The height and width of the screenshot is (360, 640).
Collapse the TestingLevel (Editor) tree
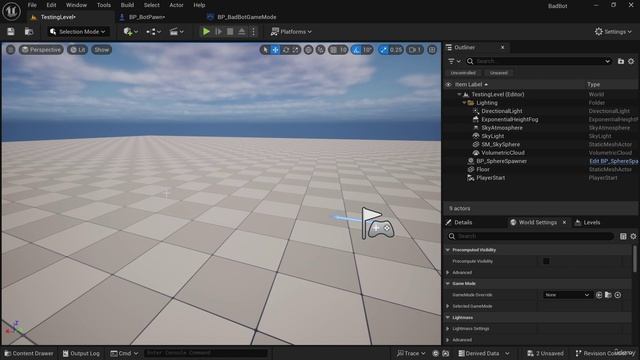tap(459, 94)
